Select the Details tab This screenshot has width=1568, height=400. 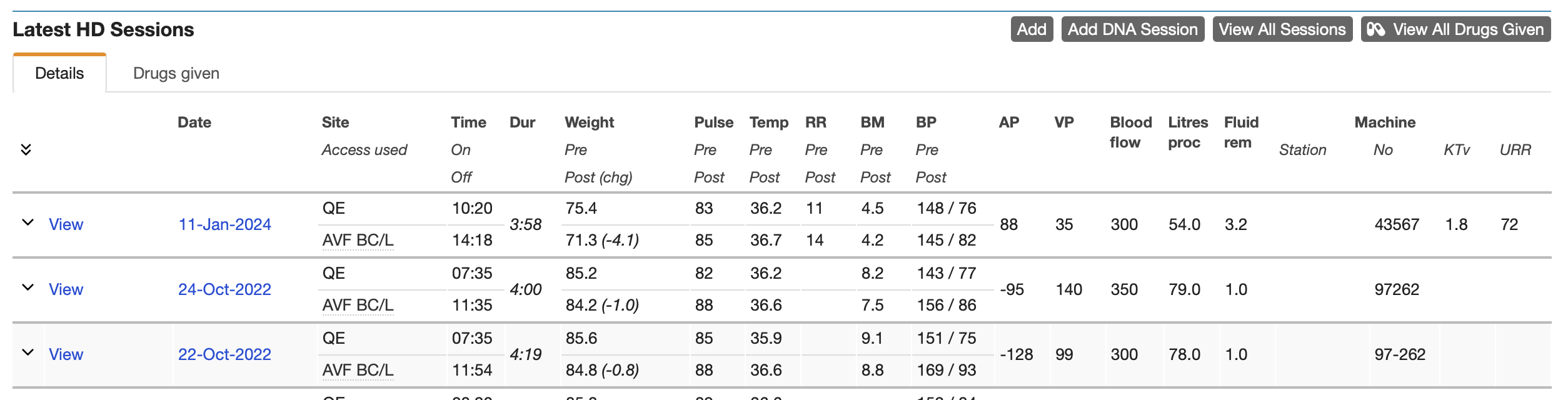[x=59, y=73]
